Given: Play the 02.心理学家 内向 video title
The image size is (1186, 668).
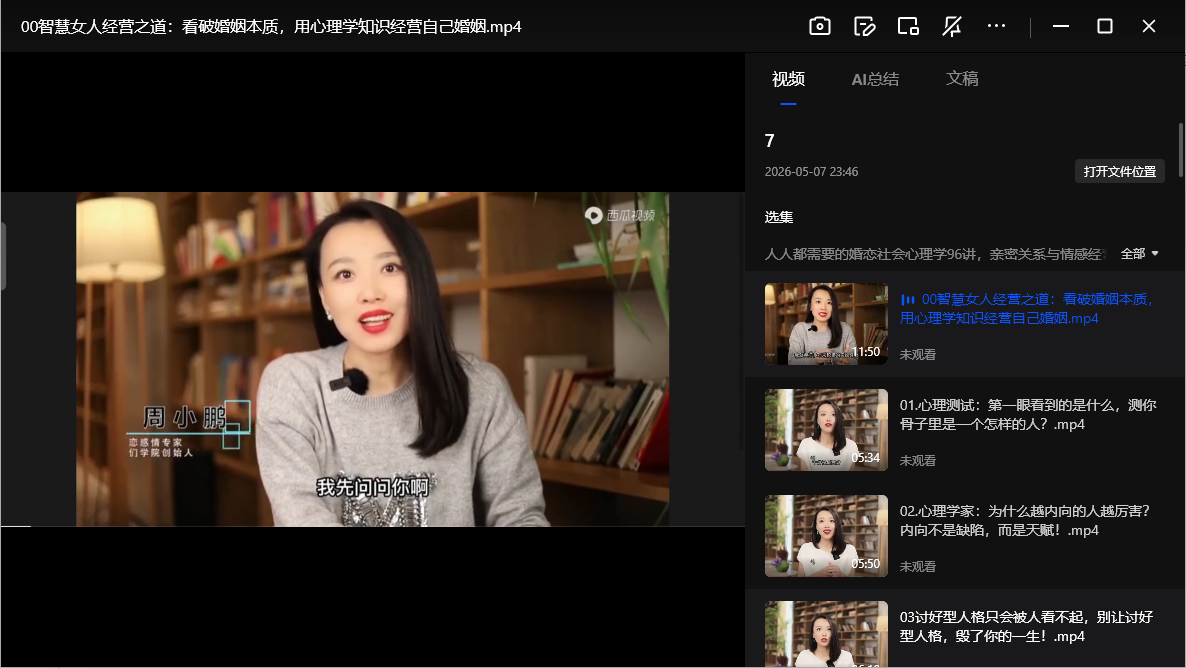Looking at the screenshot, I should [1025, 520].
